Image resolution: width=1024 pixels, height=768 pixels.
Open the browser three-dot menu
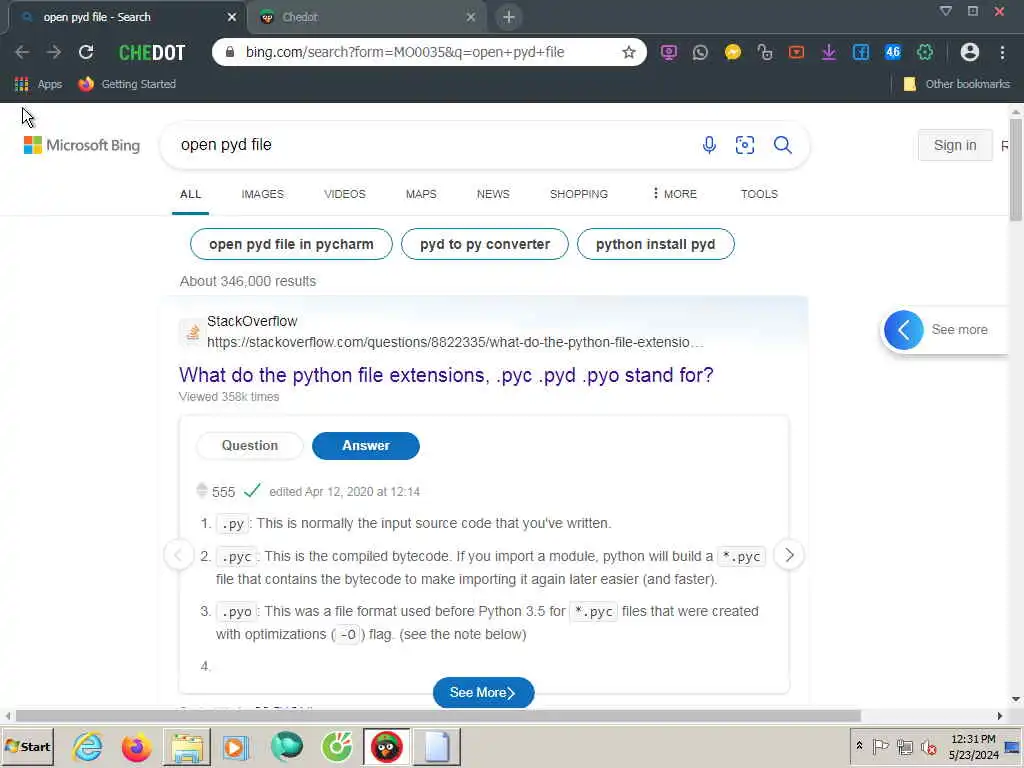click(x=1002, y=52)
